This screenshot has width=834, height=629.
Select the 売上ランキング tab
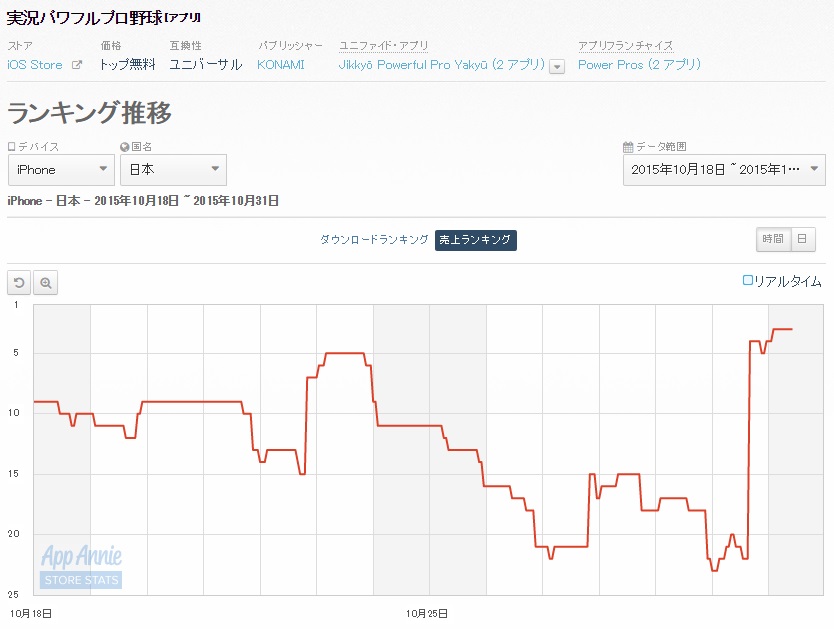click(476, 240)
